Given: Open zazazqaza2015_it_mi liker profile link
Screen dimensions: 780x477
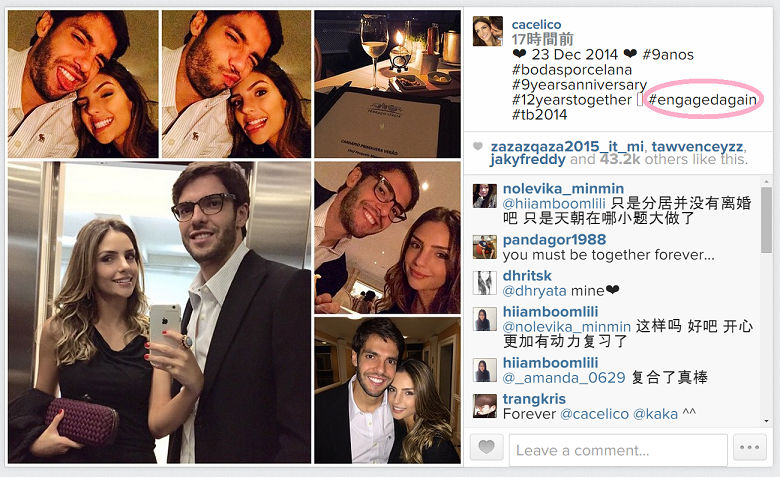Looking at the screenshot, I should point(568,147).
